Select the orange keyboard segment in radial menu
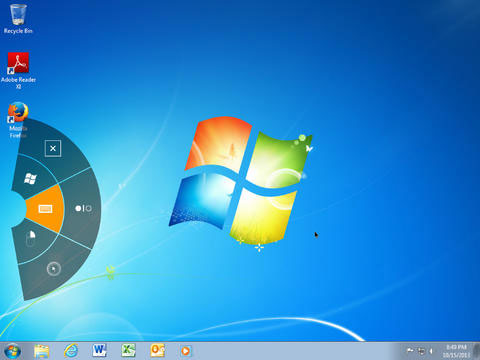 coord(45,209)
